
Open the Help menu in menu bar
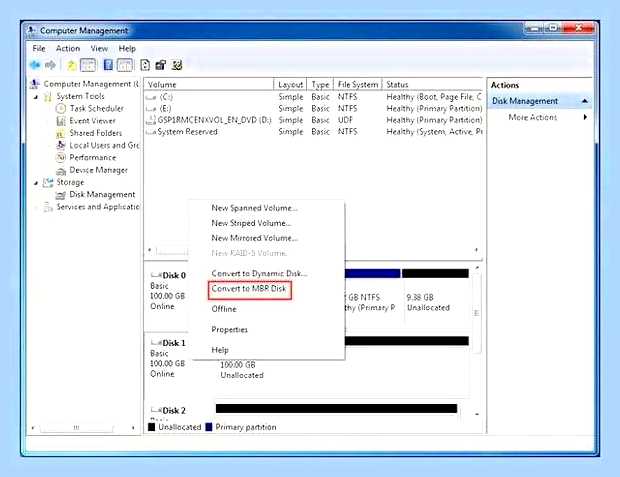coord(127,48)
